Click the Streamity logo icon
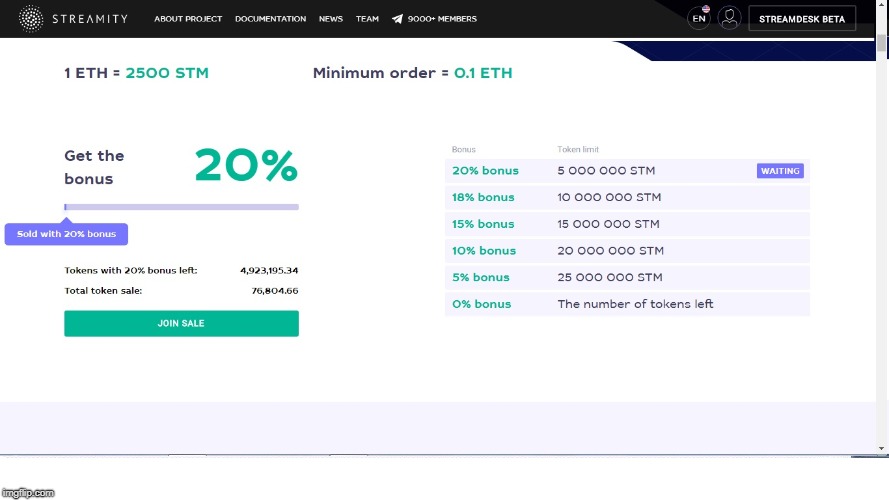The width and height of the screenshot is (889, 500). (x=31, y=19)
